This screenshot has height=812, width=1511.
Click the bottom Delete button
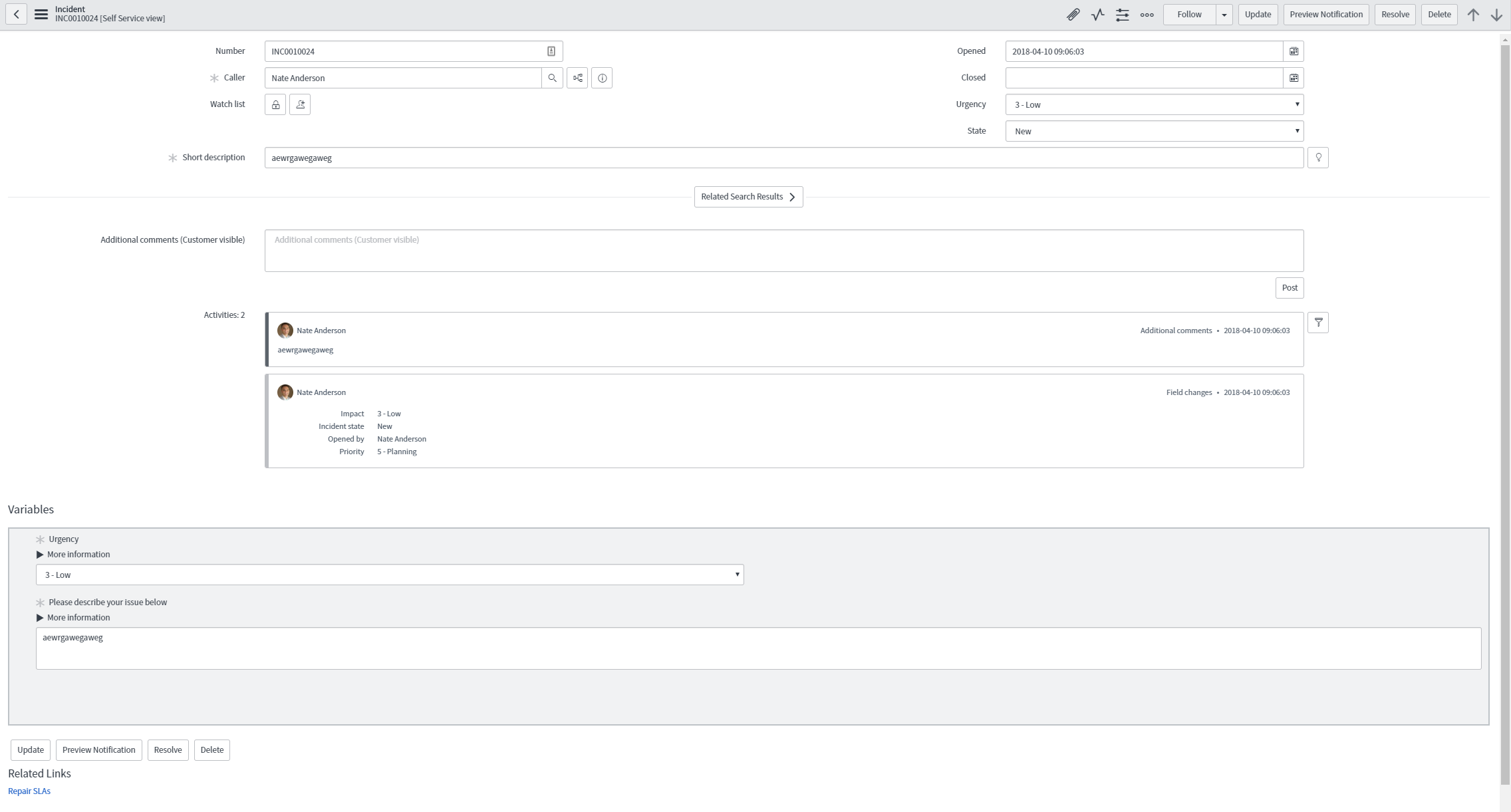pyautogui.click(x=212, y=750)
